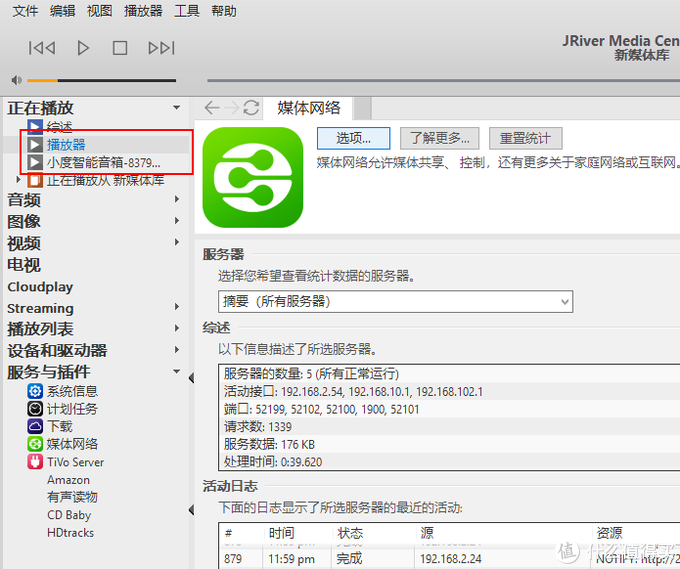The width and height of the screenshot is (680, 569).
Task: Collapse the 服务与插件 section
Action: point(176,371)
